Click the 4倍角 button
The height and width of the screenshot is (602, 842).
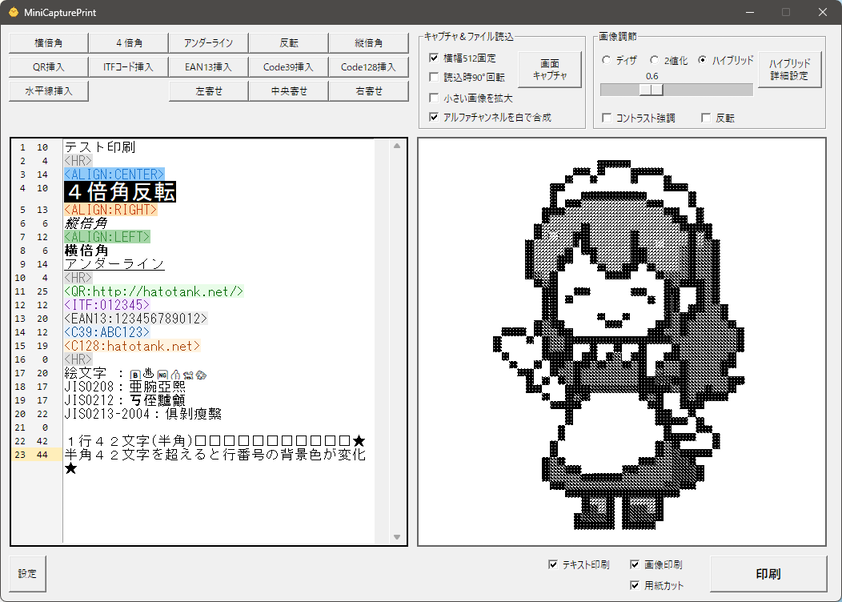tap(128, 43)
